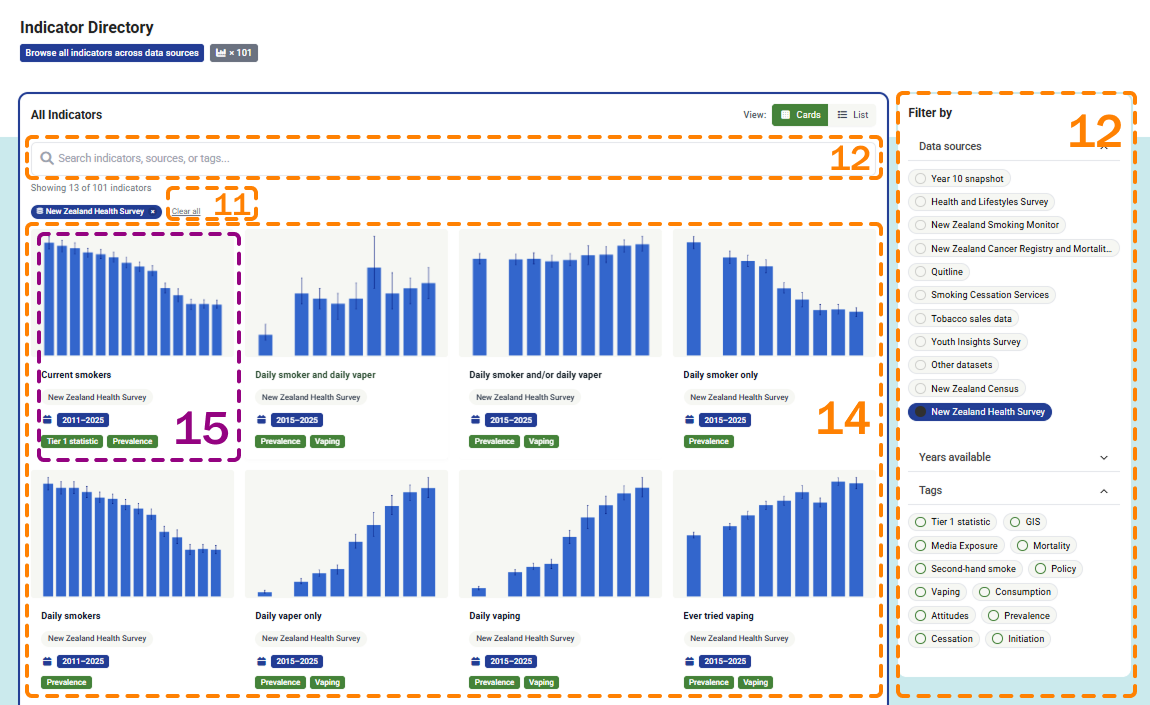Click the chart icon in the ×101 badge
The image size is (1150, 705).
[221, 53]
